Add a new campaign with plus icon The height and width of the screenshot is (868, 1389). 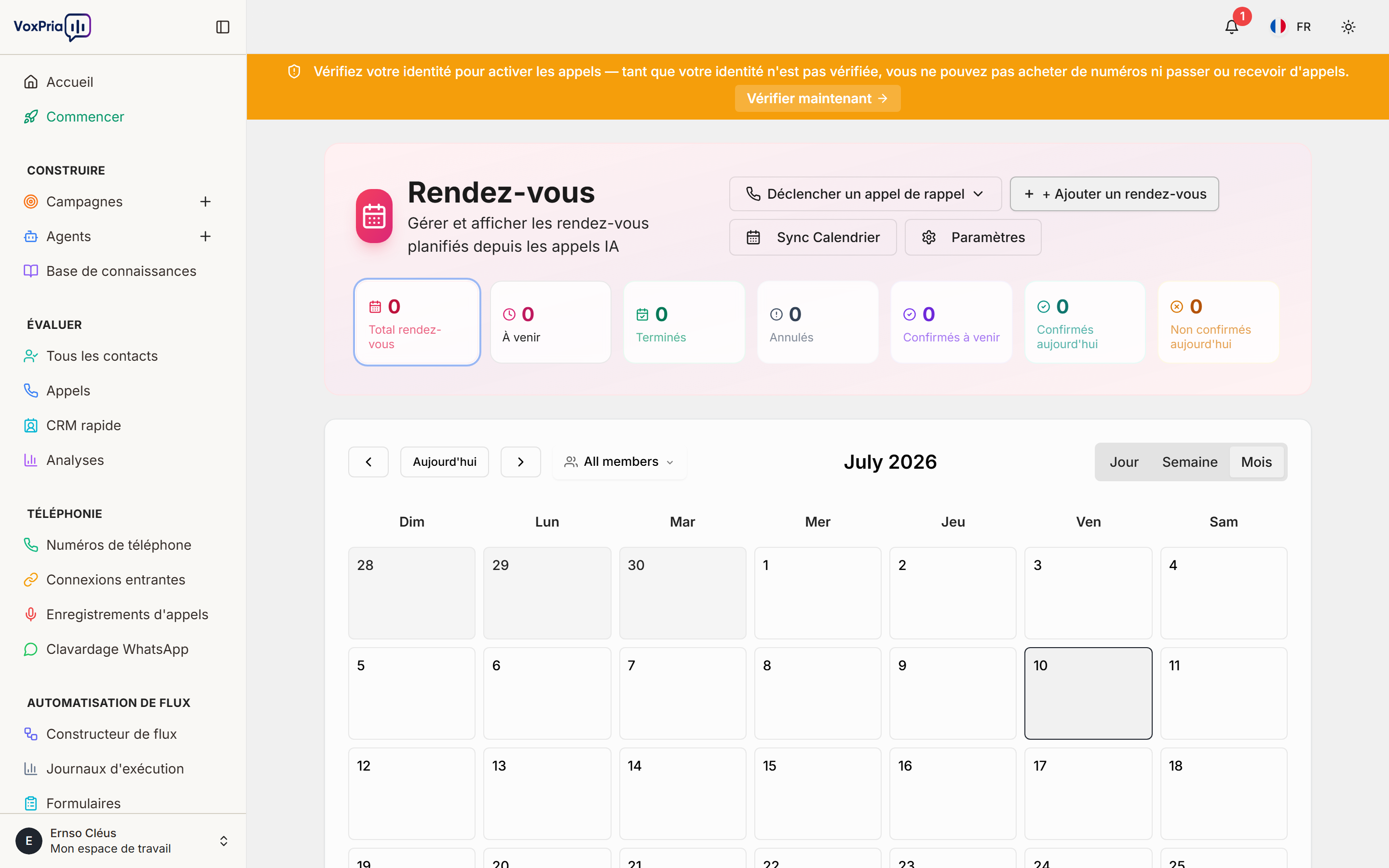pos(205,202)
